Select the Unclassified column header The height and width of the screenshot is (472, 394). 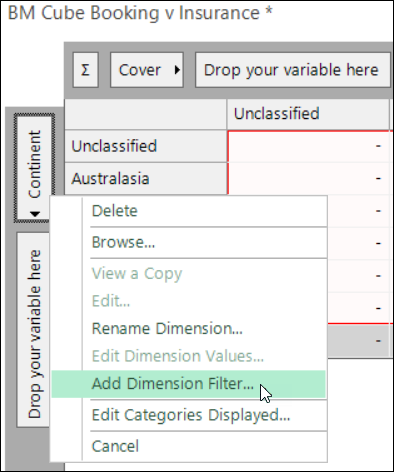(308, 114)
